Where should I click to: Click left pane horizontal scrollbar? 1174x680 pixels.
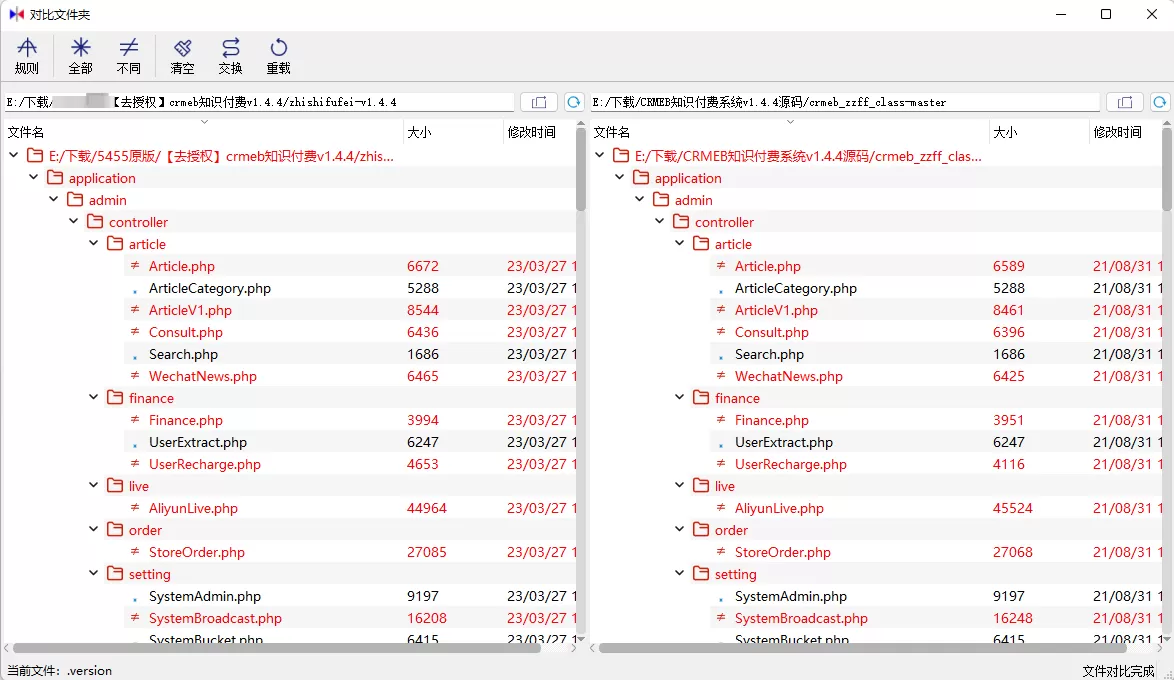(x=277, y=648)
